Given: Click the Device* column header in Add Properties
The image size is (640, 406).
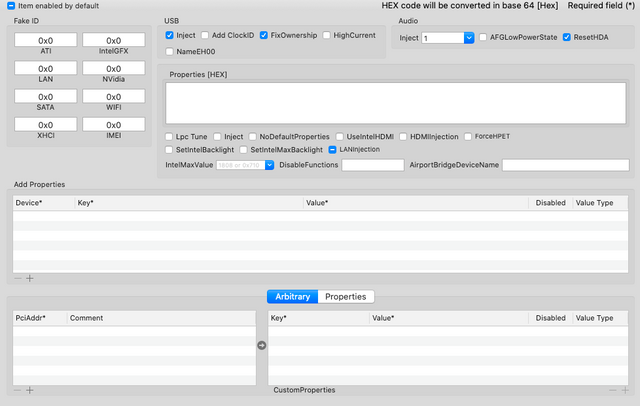Looking at the screenshot, I should click(44, 203).
